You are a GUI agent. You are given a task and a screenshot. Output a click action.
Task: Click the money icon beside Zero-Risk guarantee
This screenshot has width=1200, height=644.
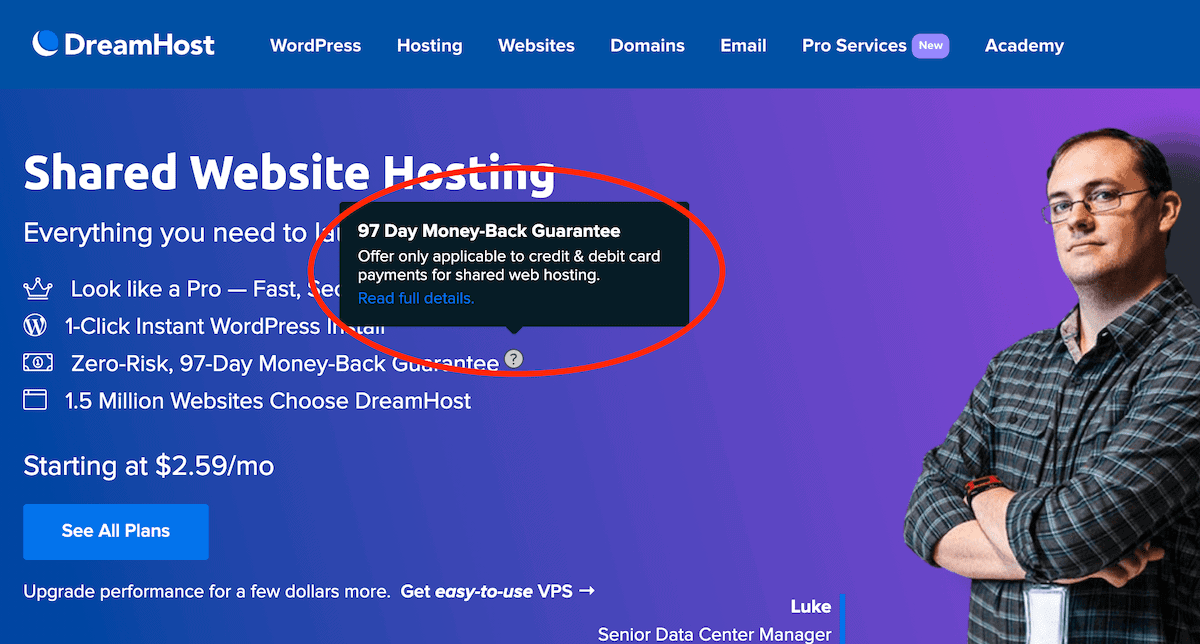click(37, 363)
